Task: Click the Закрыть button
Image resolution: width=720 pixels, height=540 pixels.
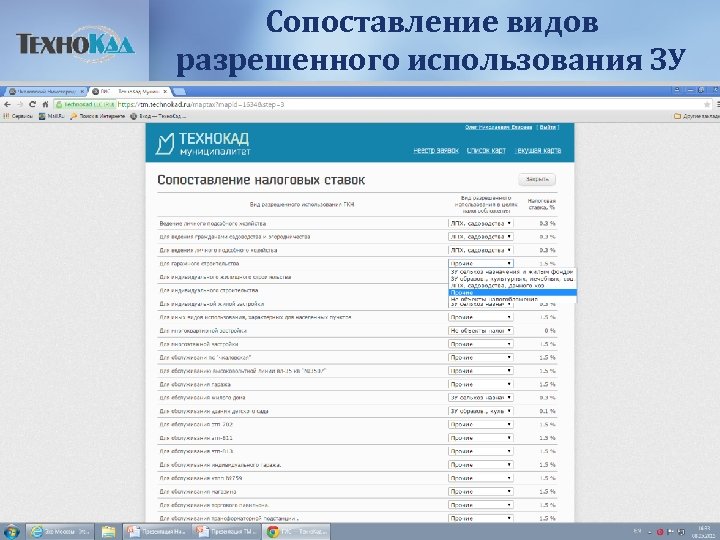Action: pos(537,180)
